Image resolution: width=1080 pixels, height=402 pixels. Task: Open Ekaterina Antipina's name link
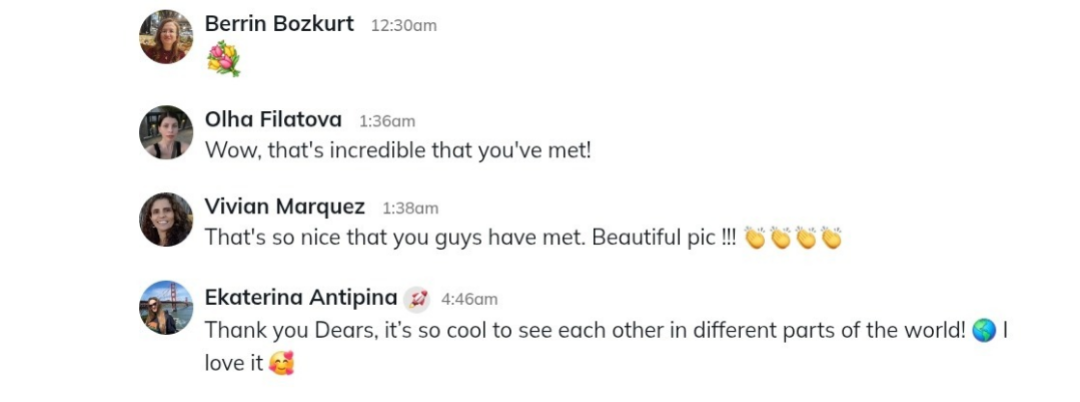(298, 297)
